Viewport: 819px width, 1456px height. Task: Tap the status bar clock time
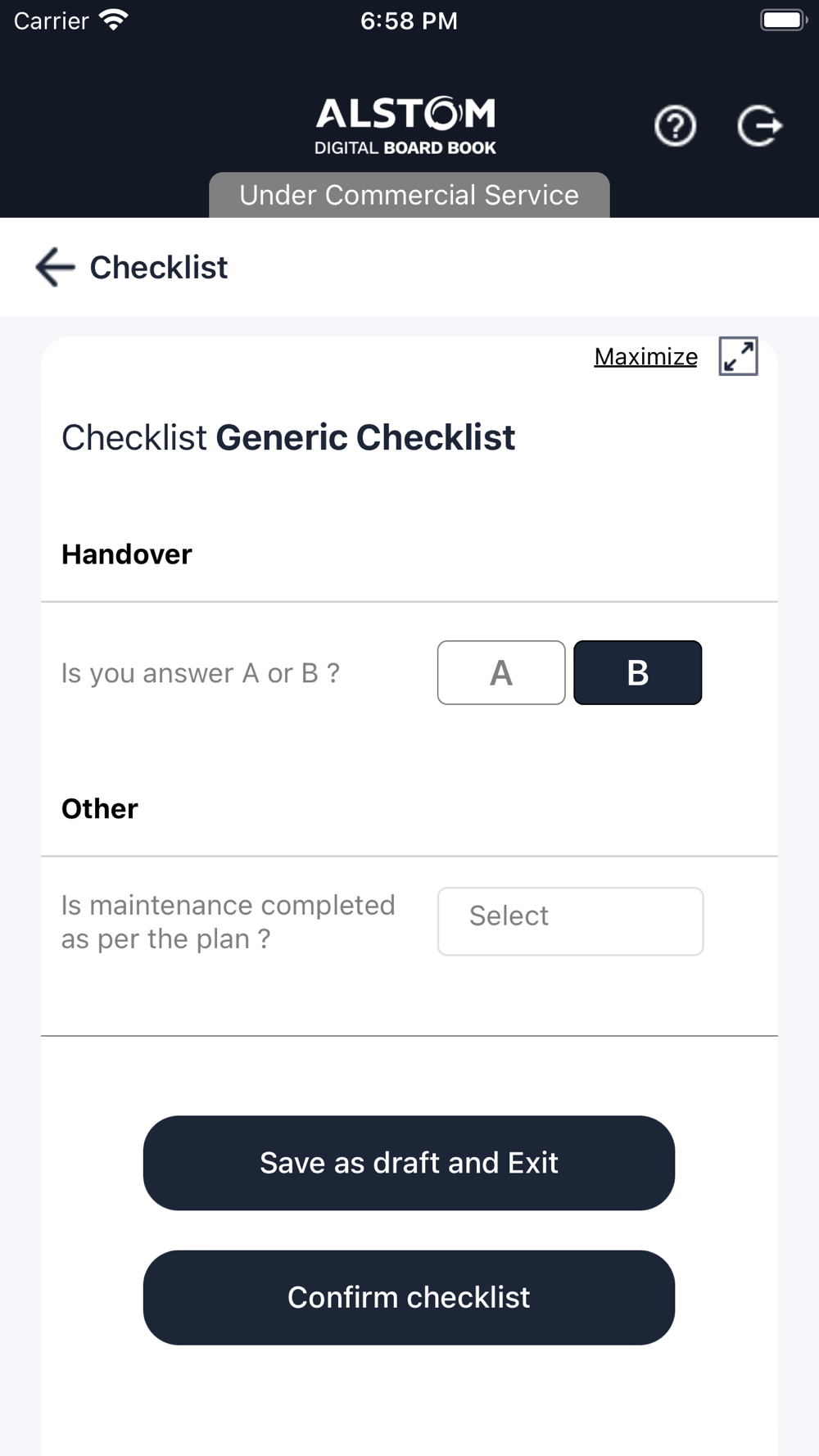(409, 20)
